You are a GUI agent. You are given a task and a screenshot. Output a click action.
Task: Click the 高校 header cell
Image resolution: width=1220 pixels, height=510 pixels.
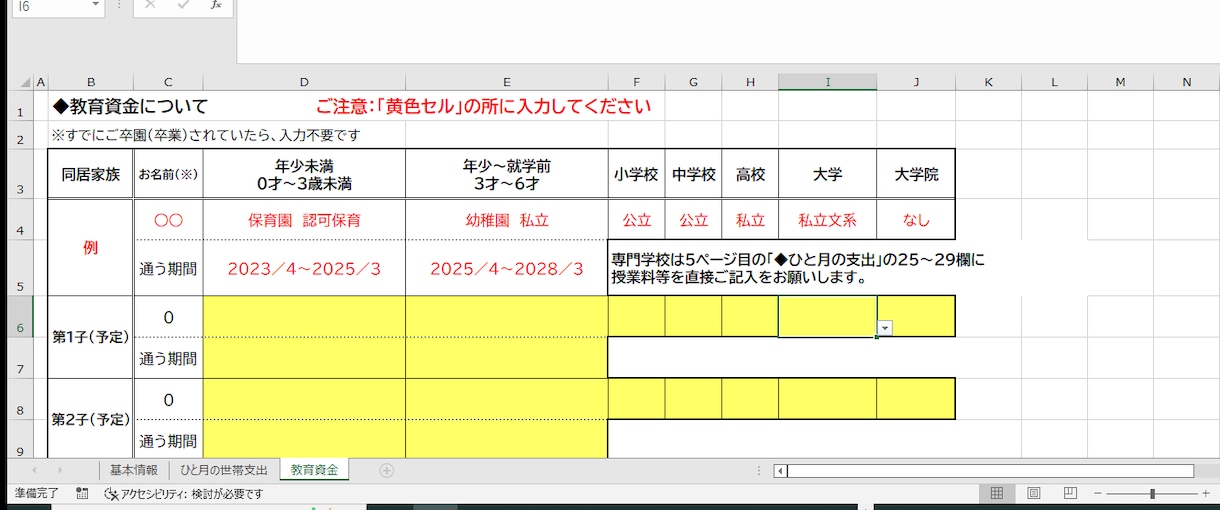(750, 174)
